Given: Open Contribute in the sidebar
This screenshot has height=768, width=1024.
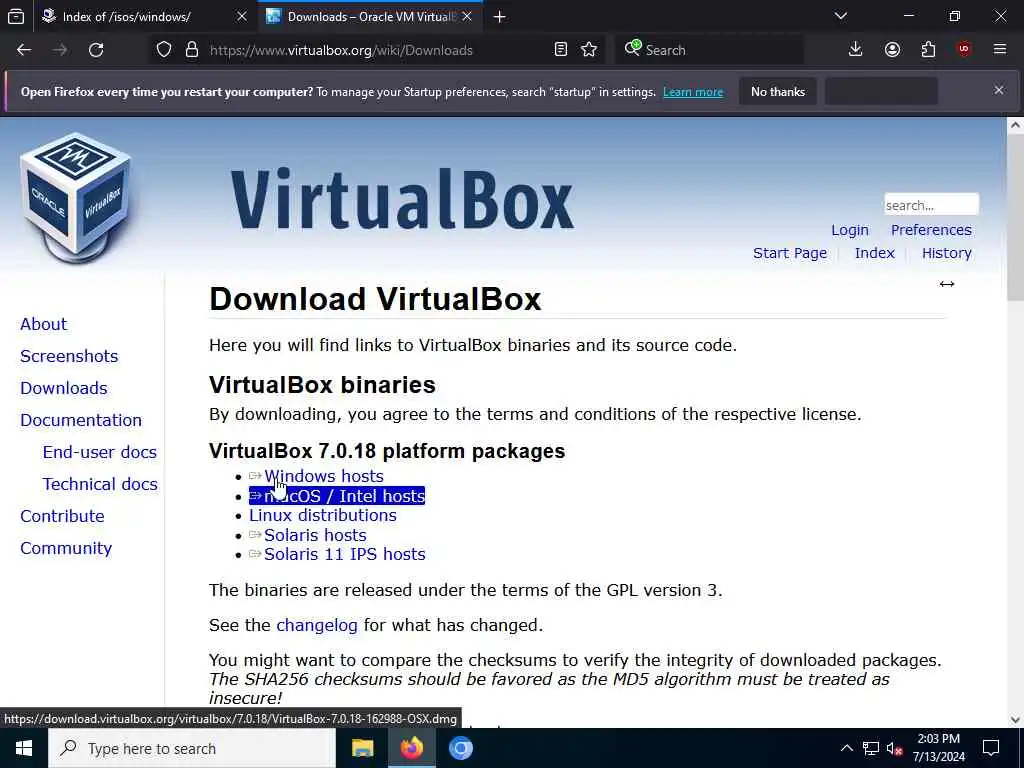Looking at the screenshot, I should (62, 516).
